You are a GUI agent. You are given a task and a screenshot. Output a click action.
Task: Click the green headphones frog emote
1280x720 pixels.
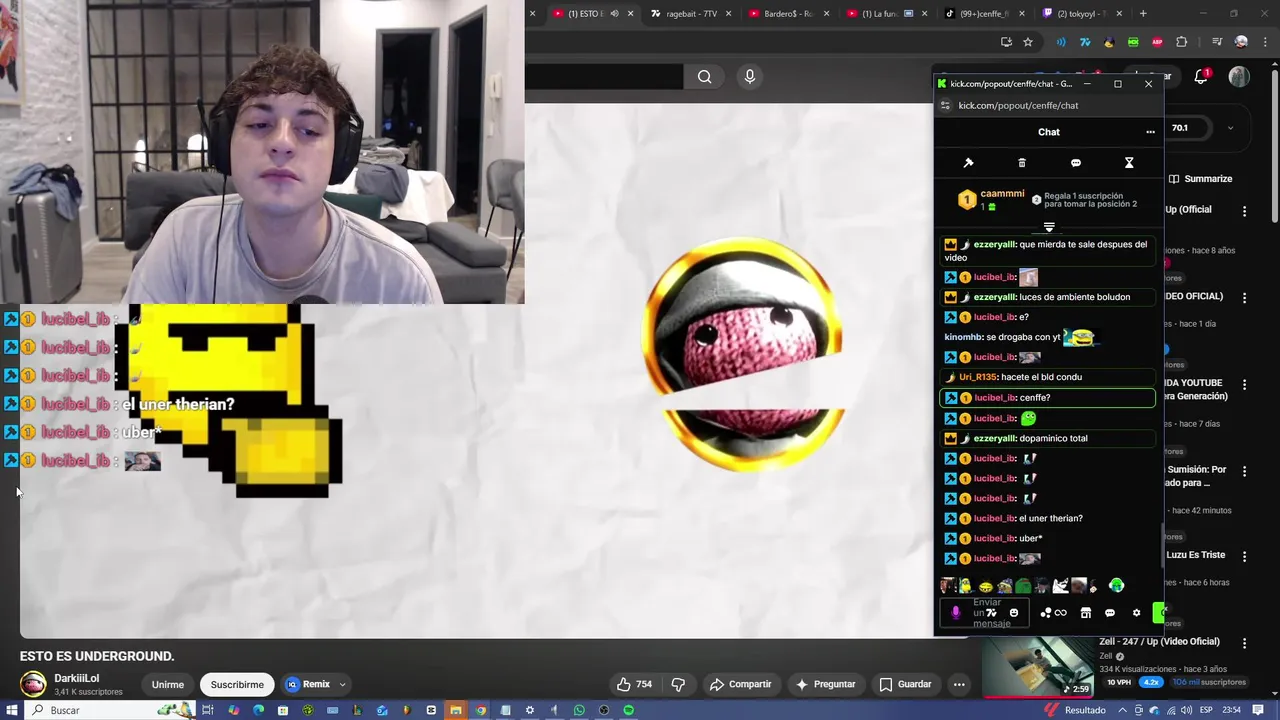[x=1116, y=585]
